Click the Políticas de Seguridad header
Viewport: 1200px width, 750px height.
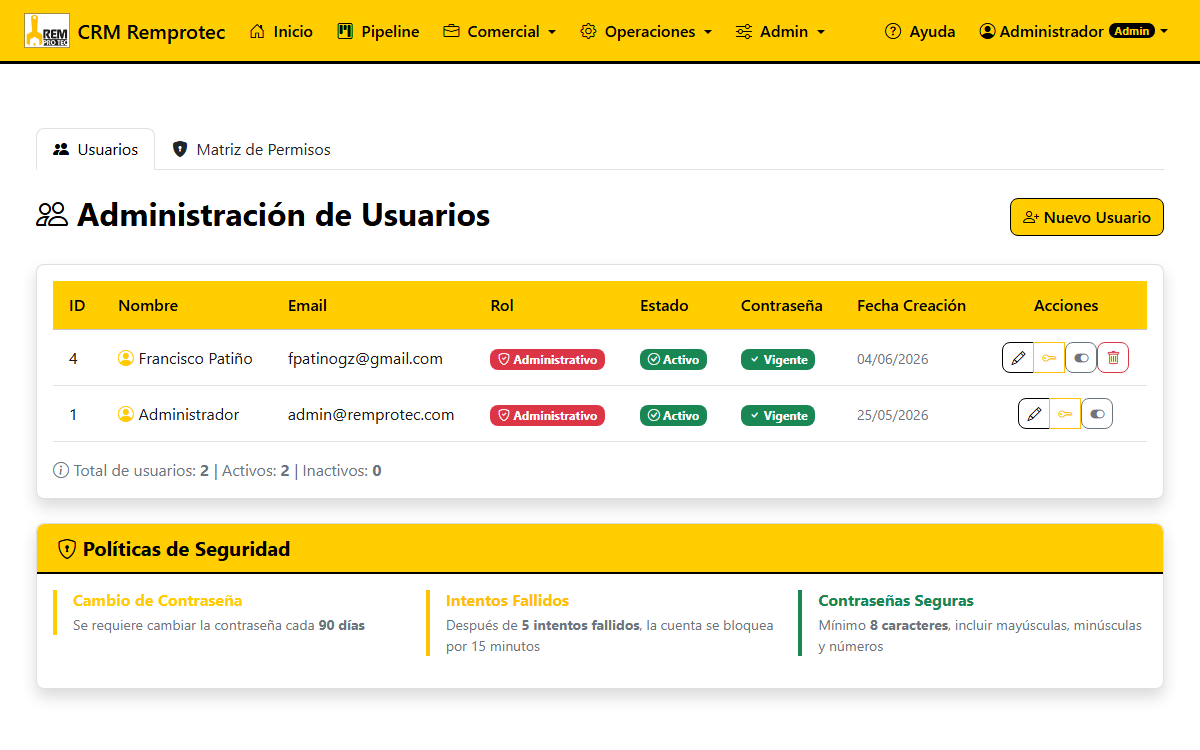click(x=600, y=548)
